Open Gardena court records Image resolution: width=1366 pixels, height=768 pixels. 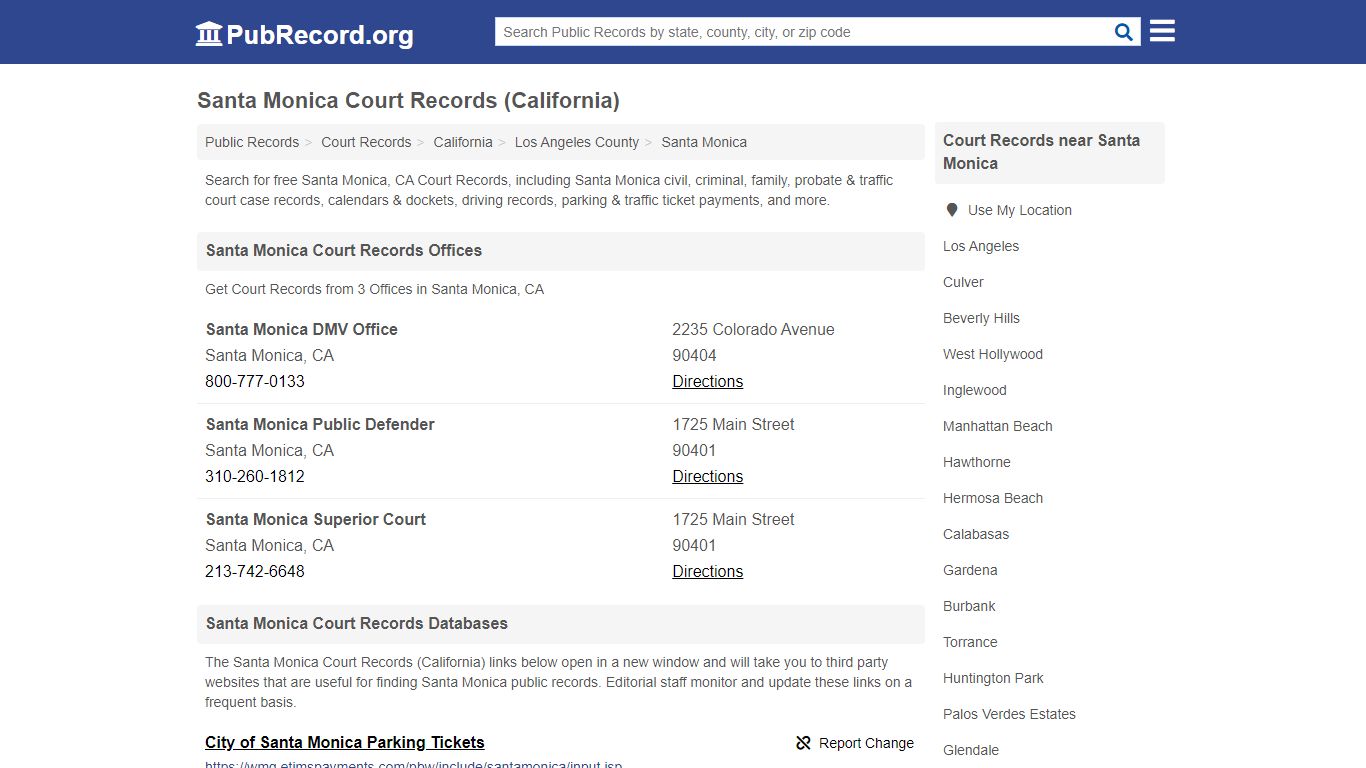click(970, 570)
